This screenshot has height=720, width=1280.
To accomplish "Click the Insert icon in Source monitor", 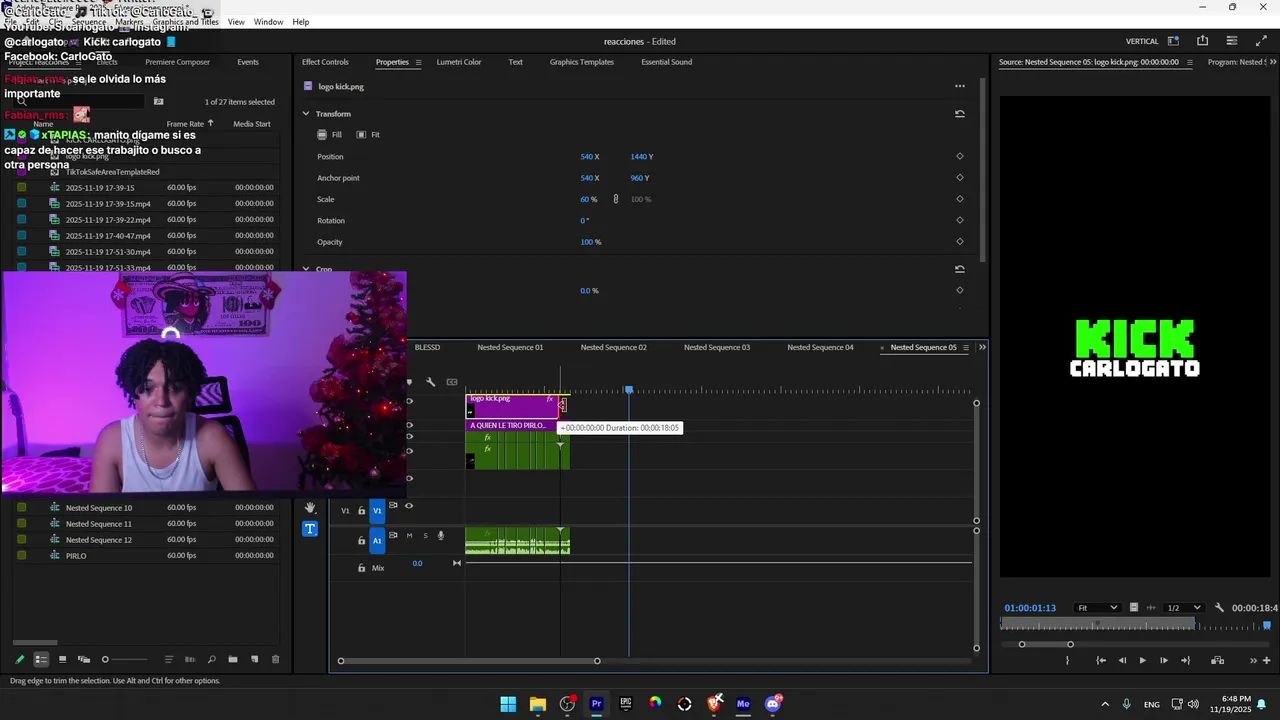I will (x=1217, y=660).
